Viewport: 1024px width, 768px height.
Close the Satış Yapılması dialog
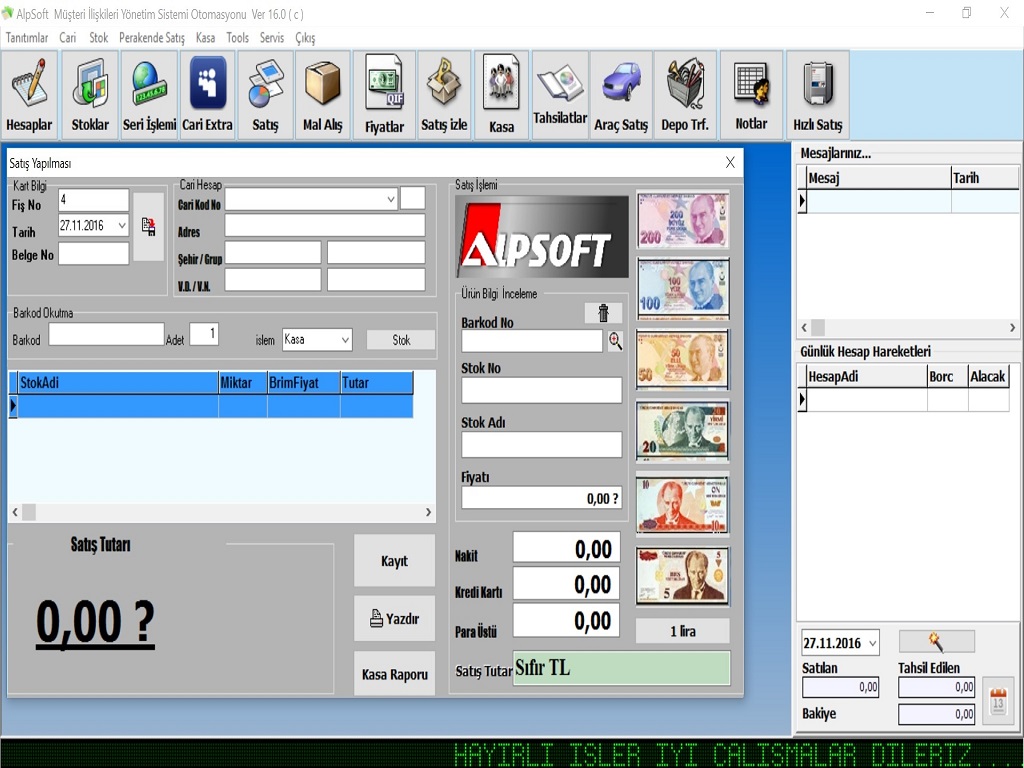(730, 163)
